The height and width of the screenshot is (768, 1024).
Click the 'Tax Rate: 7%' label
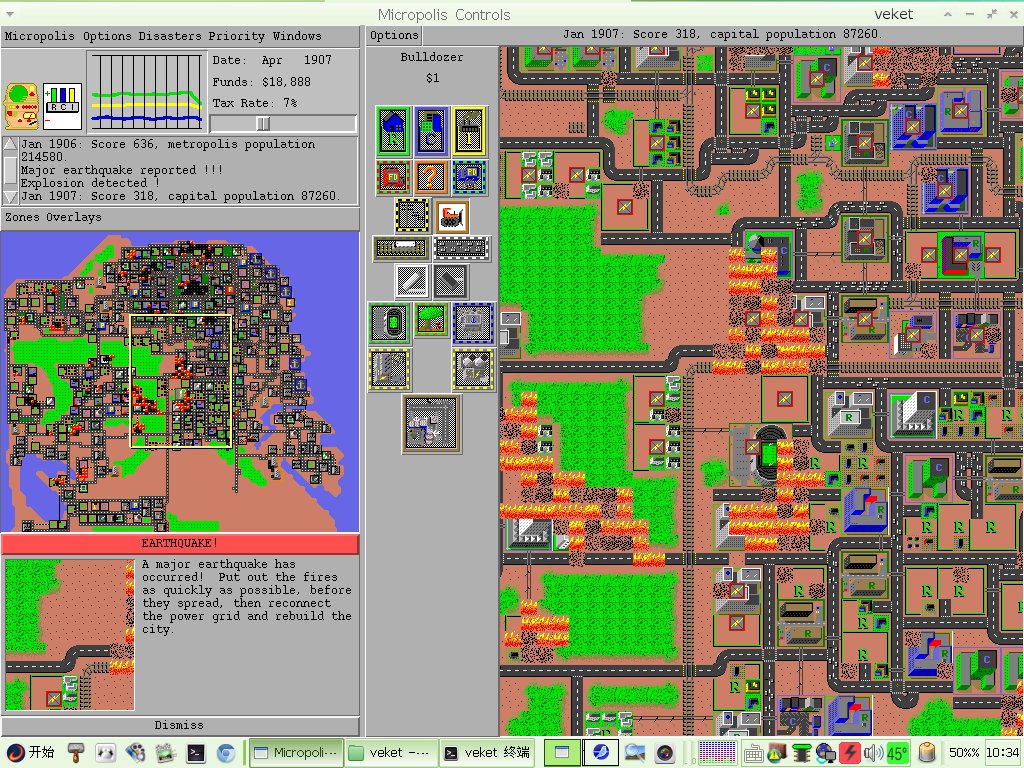coord(255,103)
